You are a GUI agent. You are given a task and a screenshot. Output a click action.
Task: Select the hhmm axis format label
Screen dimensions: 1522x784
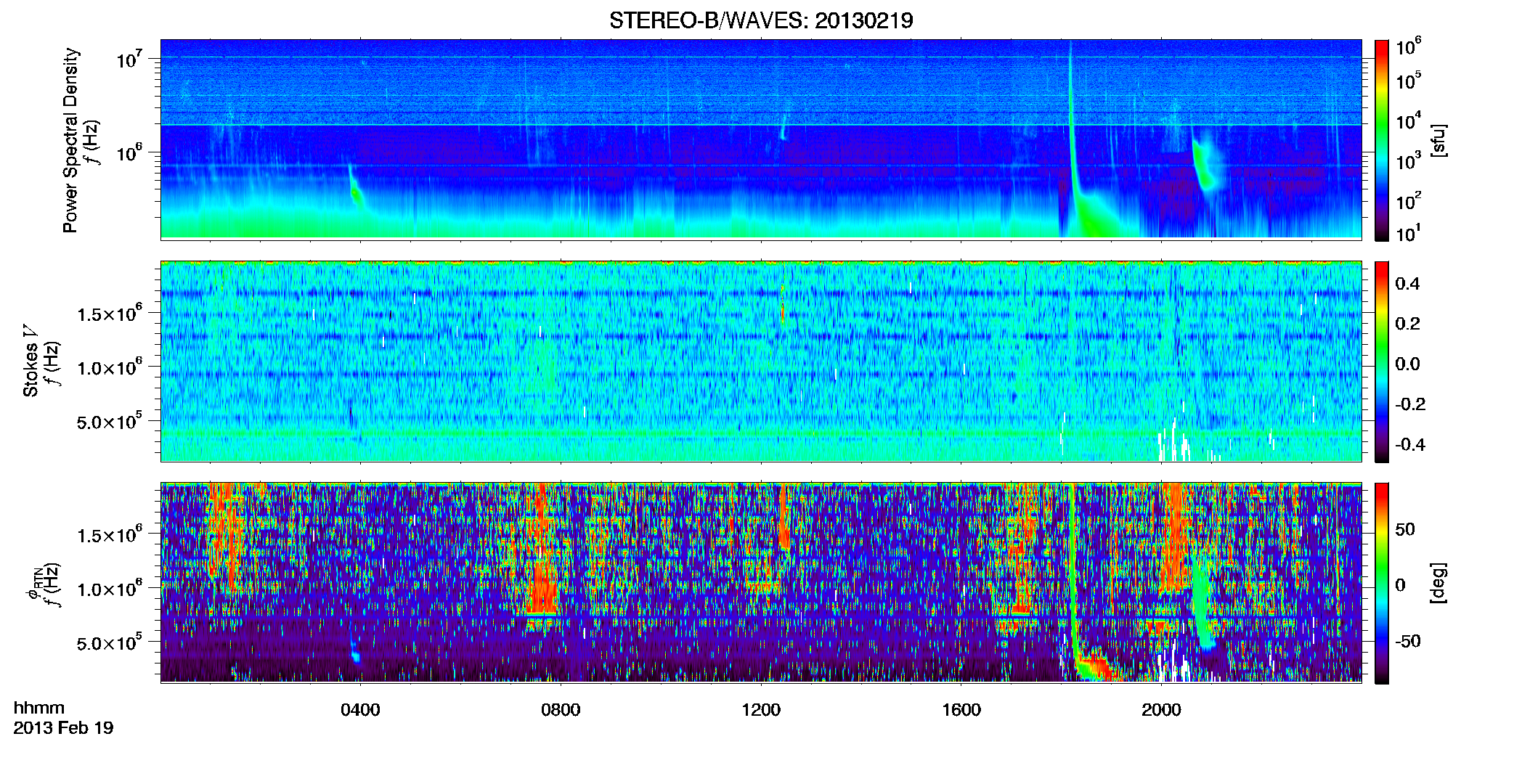coord(39,708)
